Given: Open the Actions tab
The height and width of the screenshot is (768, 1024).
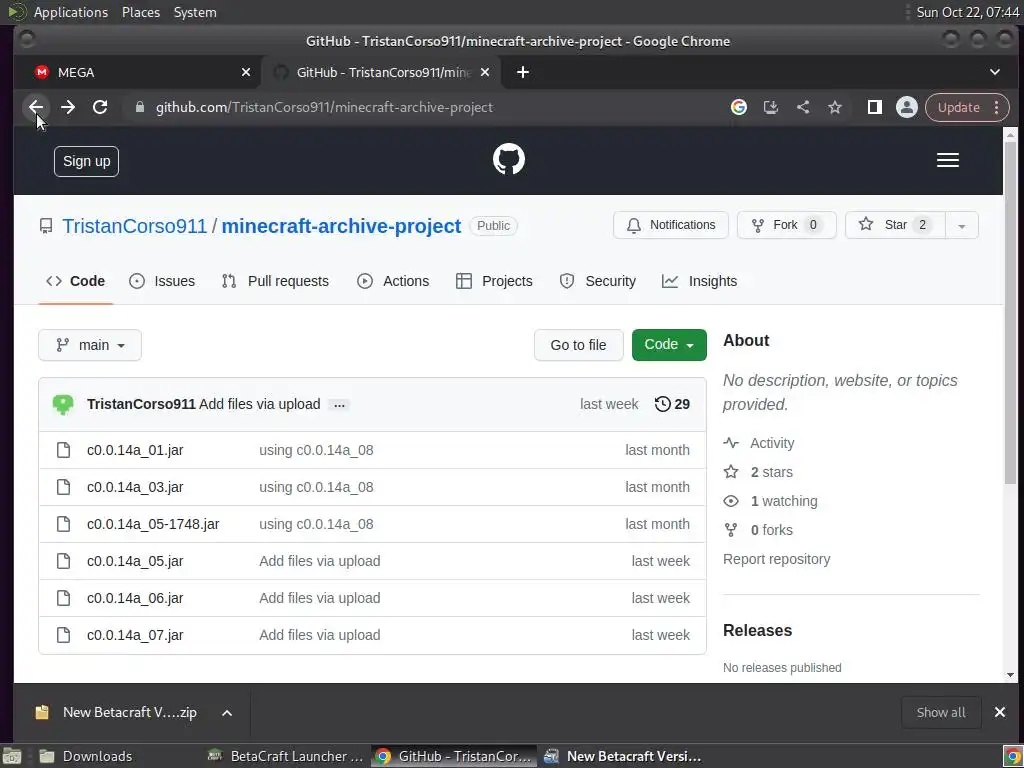Looking at the screenshot, I should 393,281.
